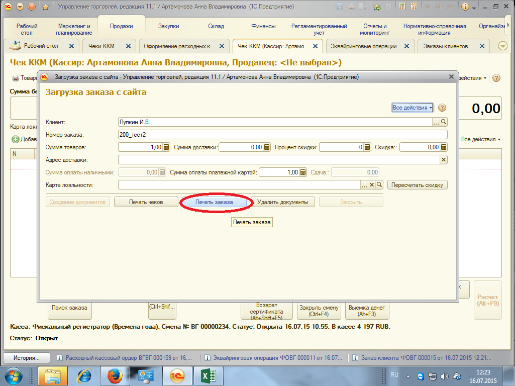Click the Windows Start button

coord(13,377)
